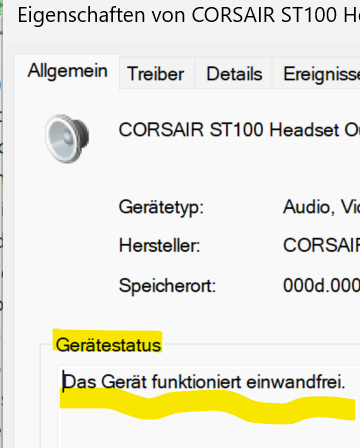
Task: Click the Gerätestatus group label
Action: 108,345
